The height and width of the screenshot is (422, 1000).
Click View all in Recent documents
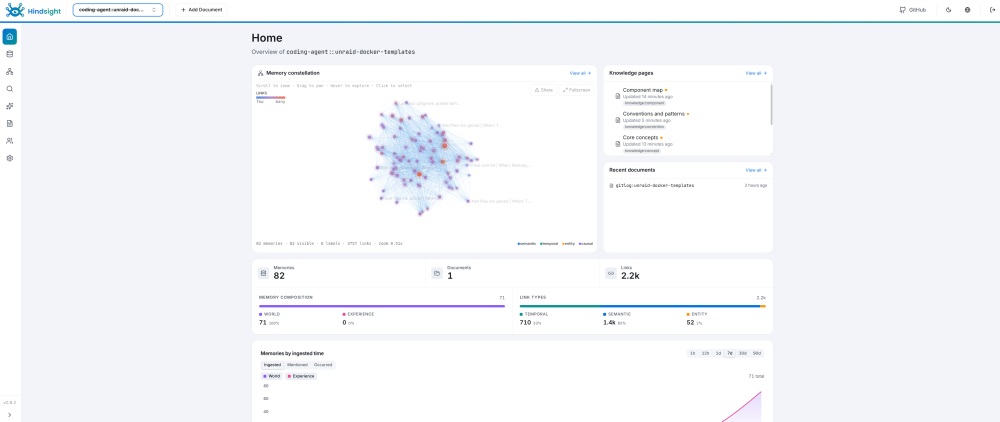tap(756, 170)
